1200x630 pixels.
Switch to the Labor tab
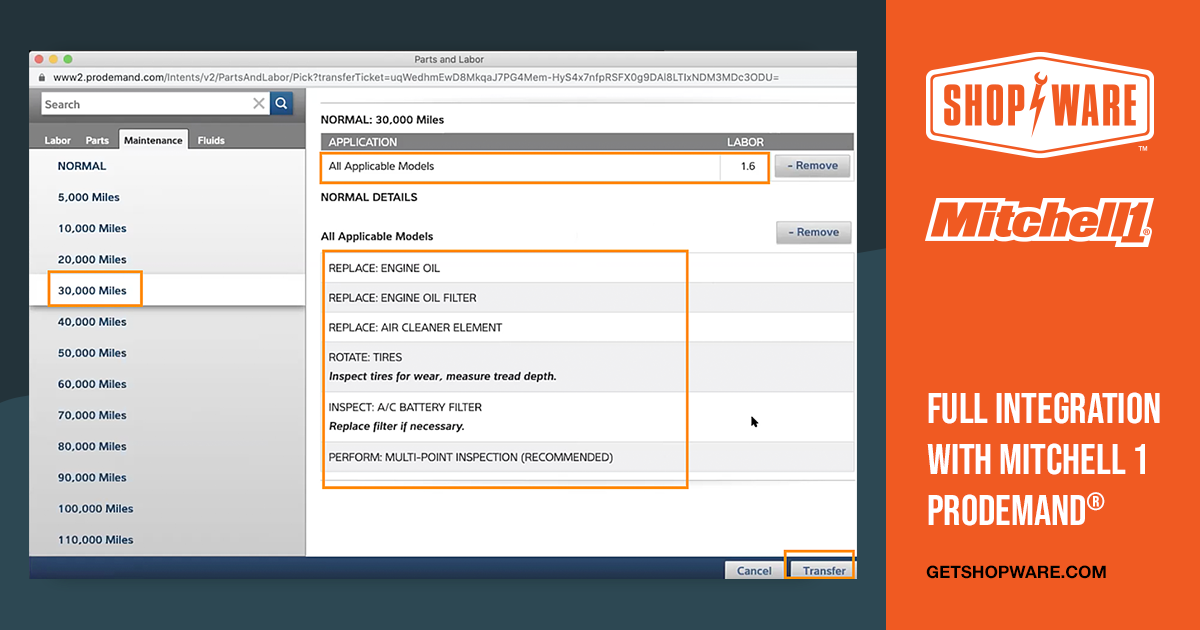58,141
